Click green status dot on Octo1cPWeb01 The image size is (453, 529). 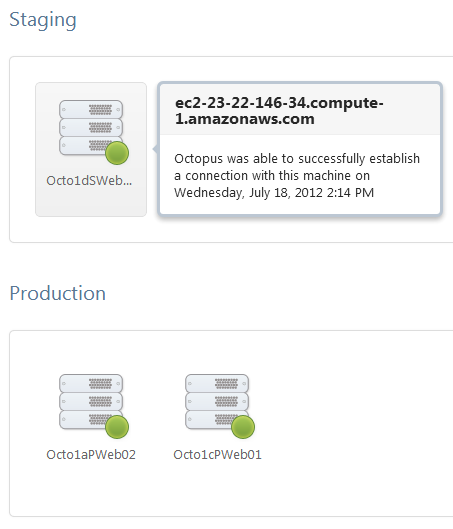click(x=243, y=427)
